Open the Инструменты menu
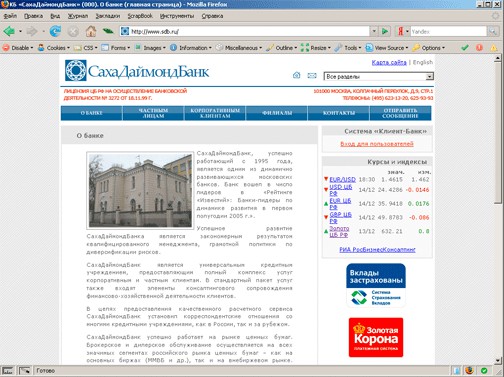 coord(177,16)
